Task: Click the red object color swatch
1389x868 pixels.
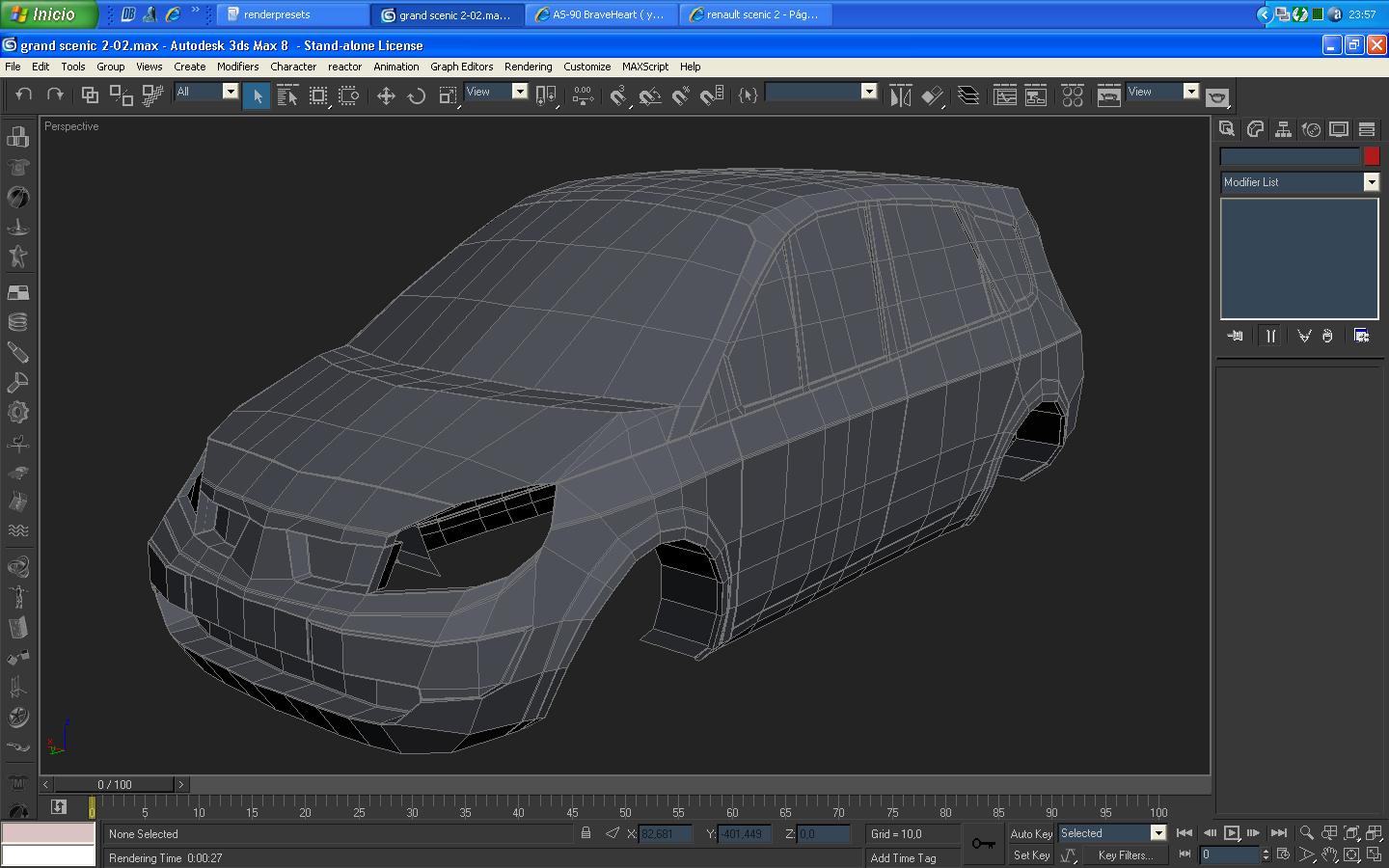Action: point(1372,156)
